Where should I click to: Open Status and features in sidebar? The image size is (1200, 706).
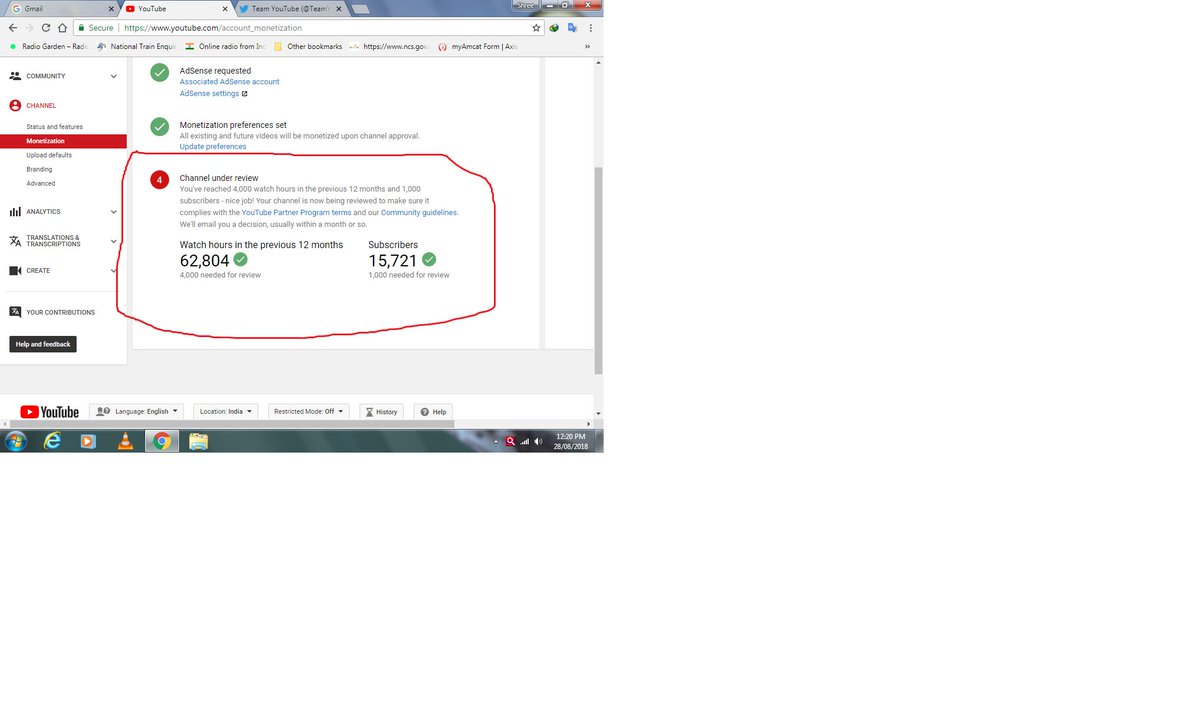(x=55, y=127)
